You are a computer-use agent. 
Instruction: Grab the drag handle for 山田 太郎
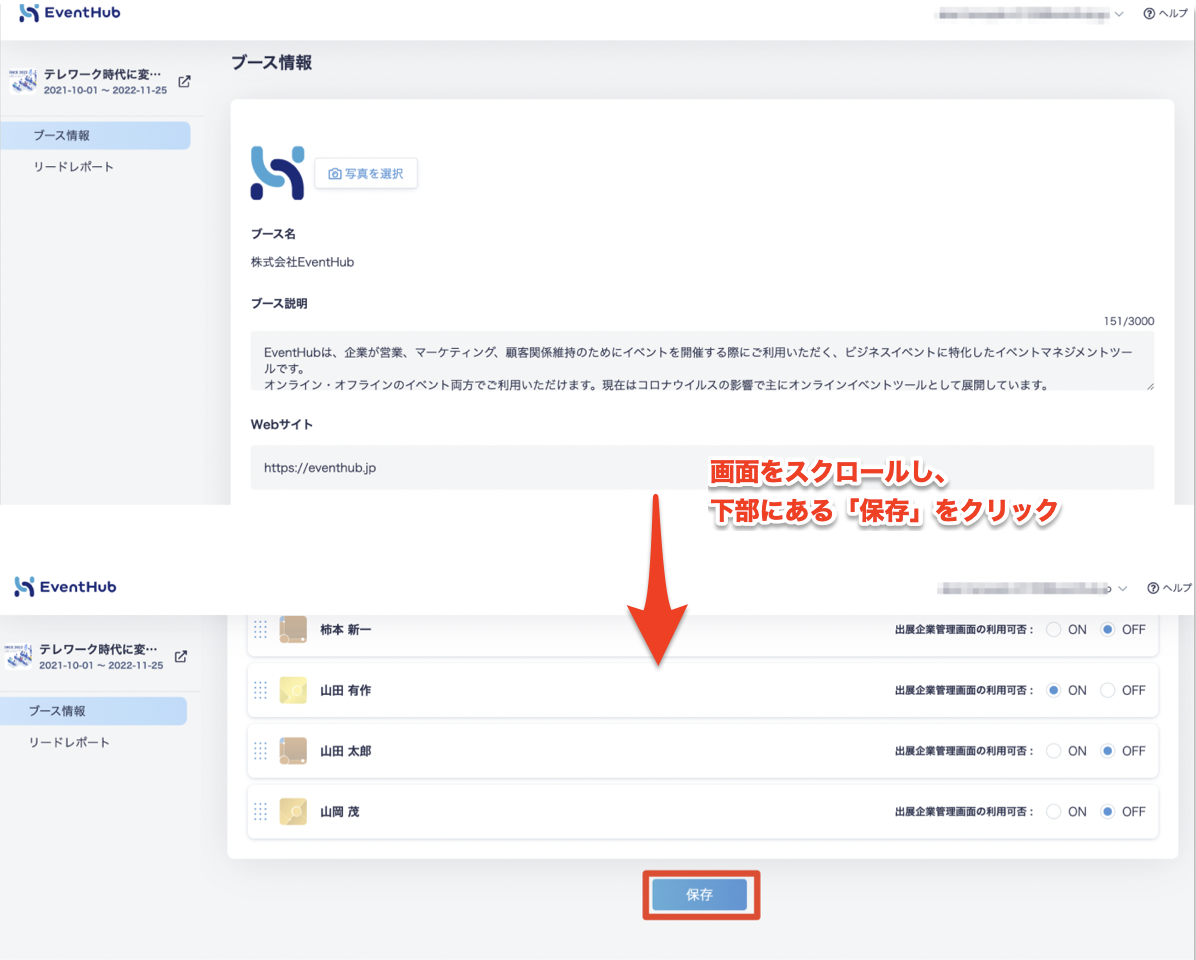(260, 751)
